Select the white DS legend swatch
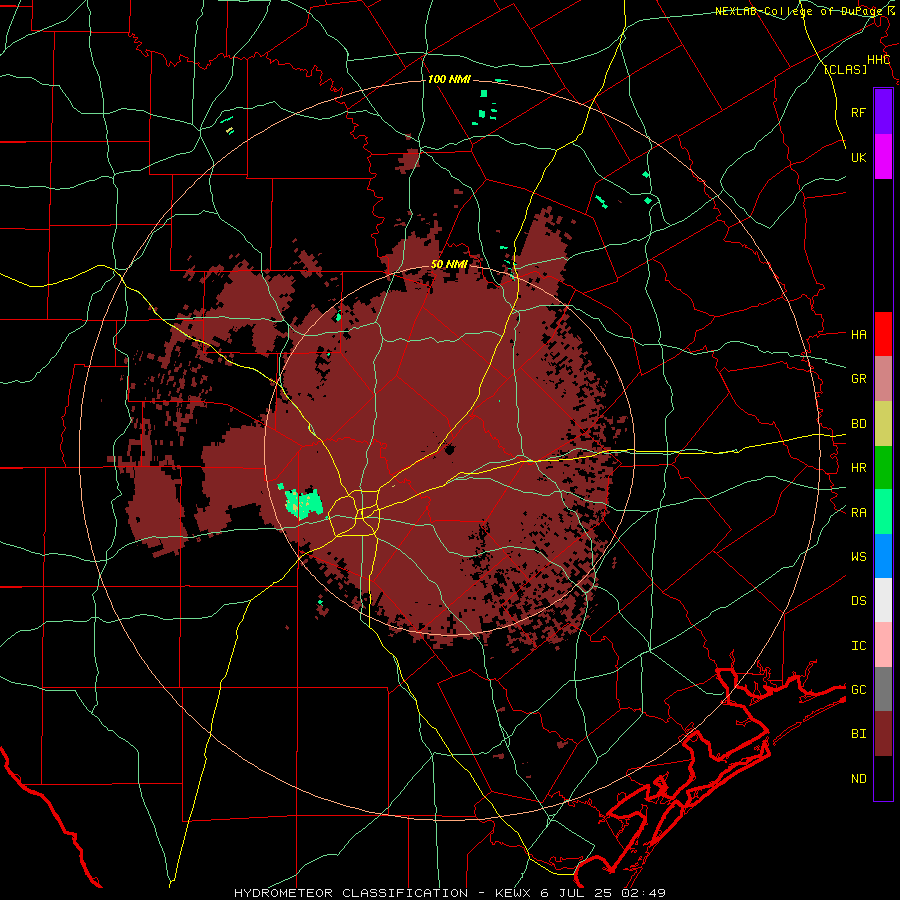The height and width of the screenshot is (900, 900). pos(883,600)
